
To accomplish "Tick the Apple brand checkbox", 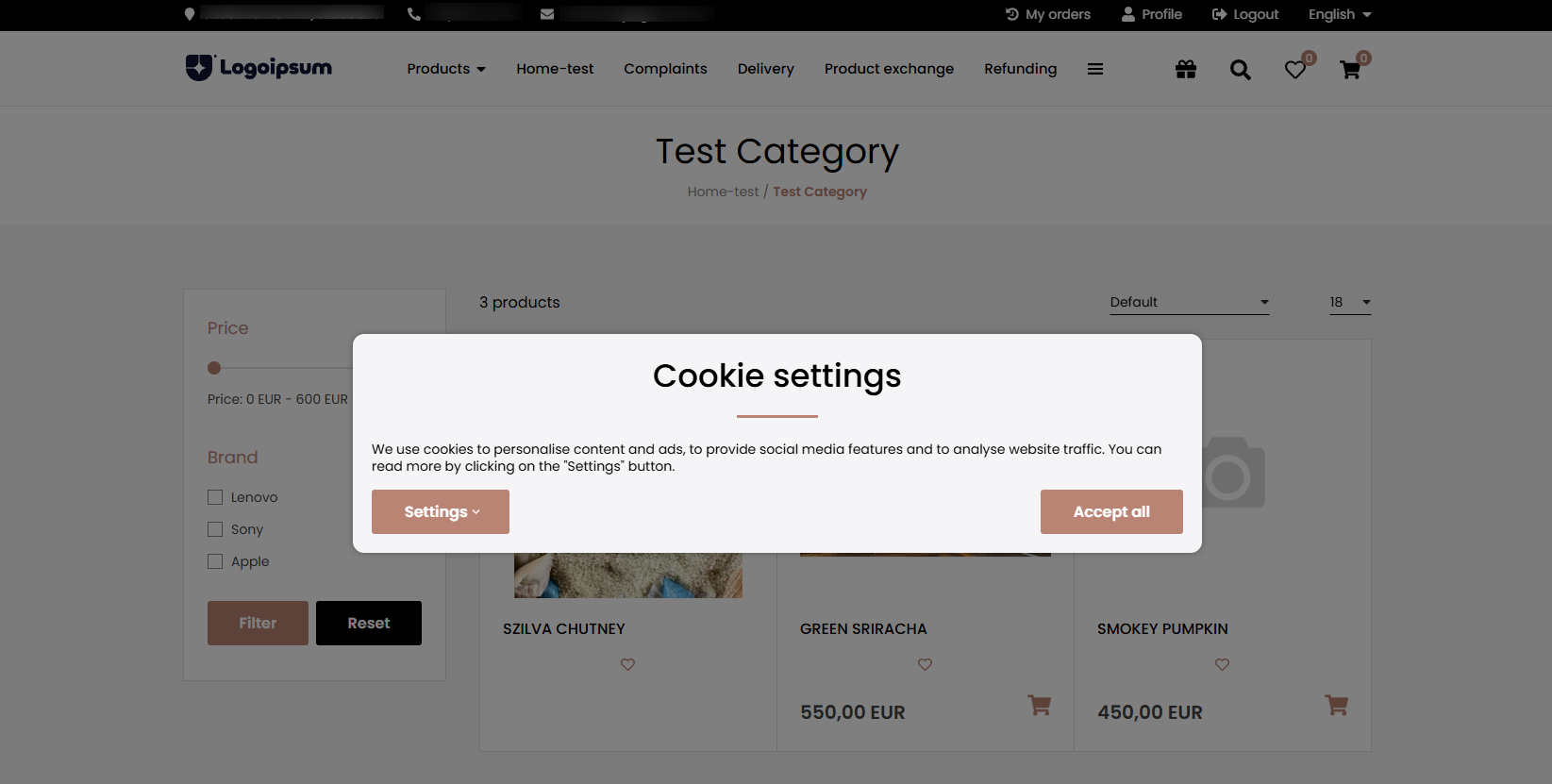I will coord(214,561).
